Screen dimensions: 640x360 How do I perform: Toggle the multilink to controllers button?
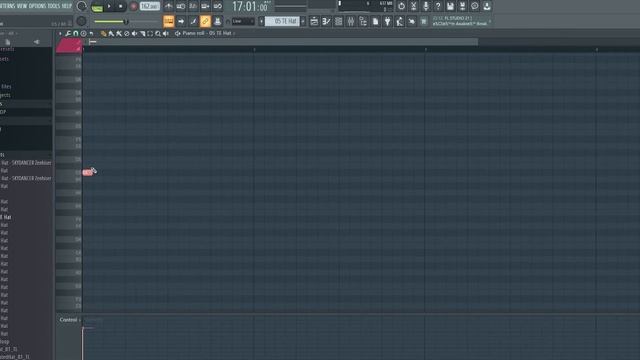point(218,21)
